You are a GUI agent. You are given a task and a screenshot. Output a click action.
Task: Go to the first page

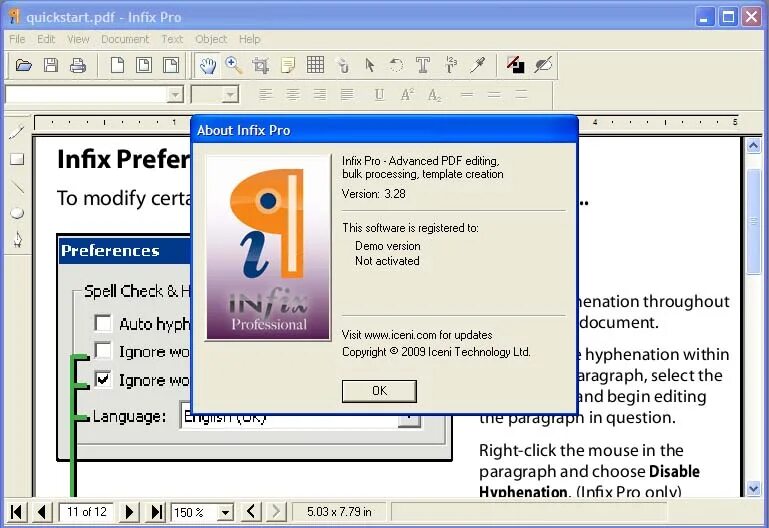pyautogui.click(x=16, y=512)
